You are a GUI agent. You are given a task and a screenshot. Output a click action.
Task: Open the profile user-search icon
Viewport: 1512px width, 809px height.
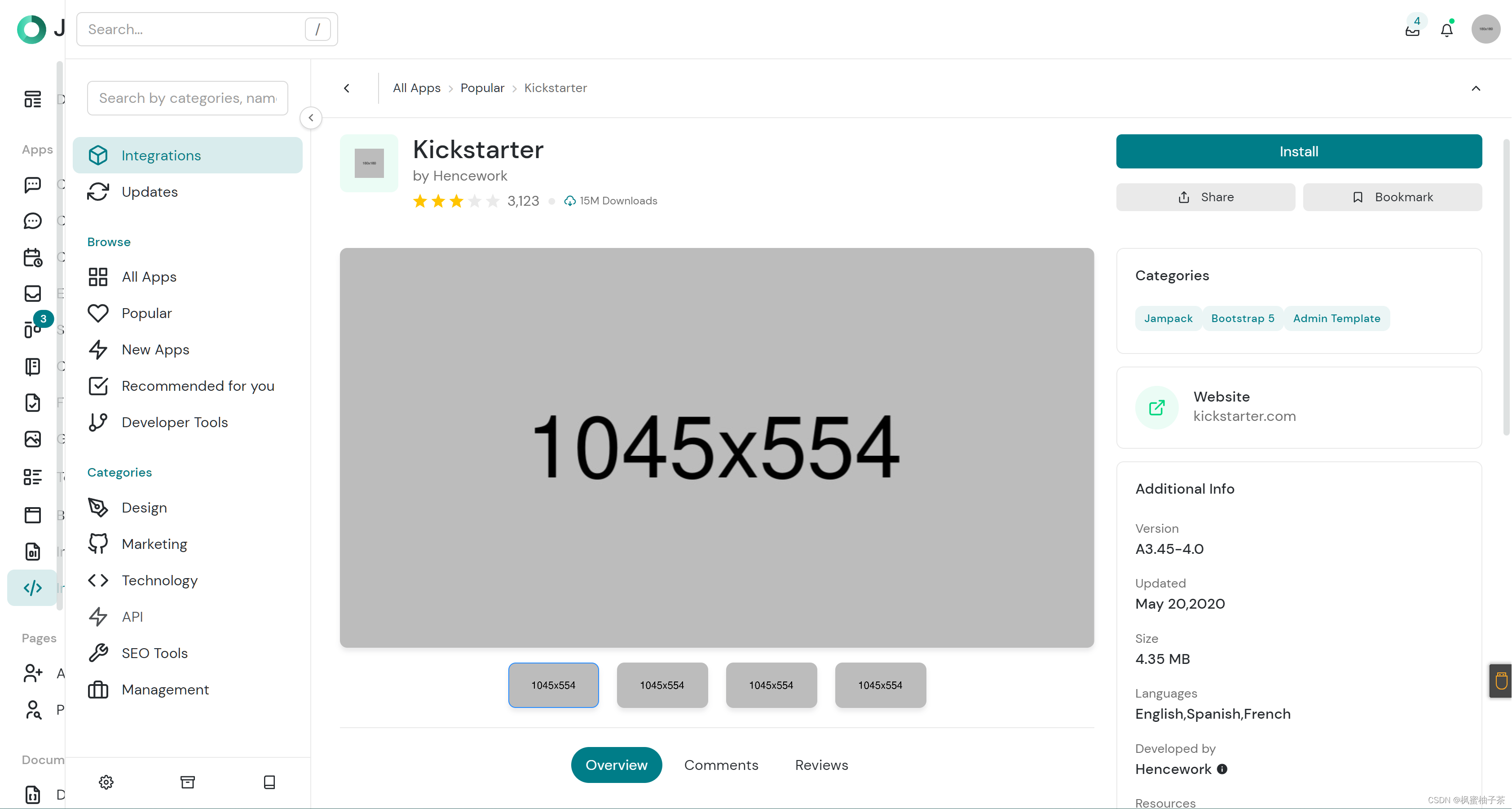click(x=33, y=710)
